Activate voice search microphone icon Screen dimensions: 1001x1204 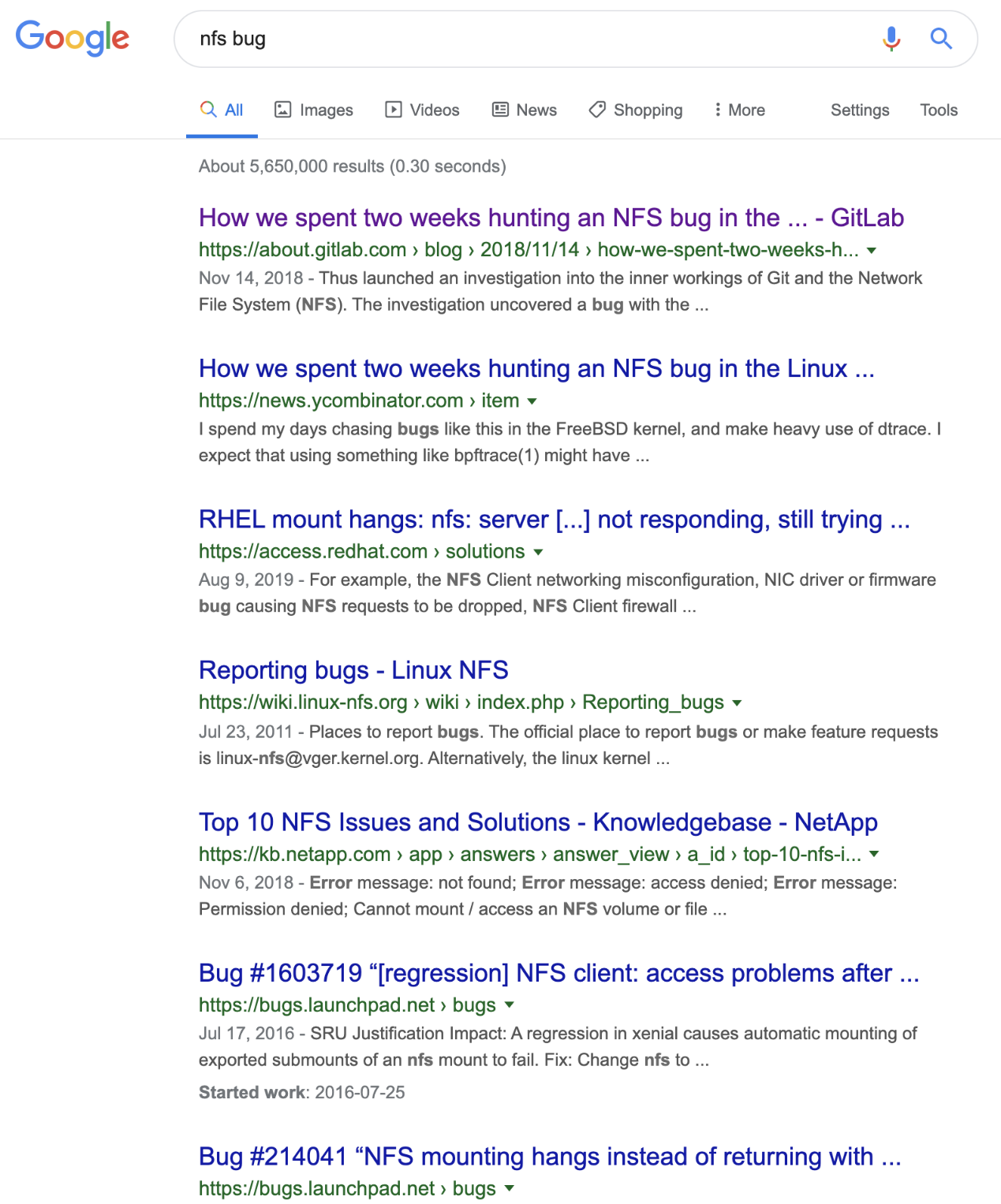891,38
